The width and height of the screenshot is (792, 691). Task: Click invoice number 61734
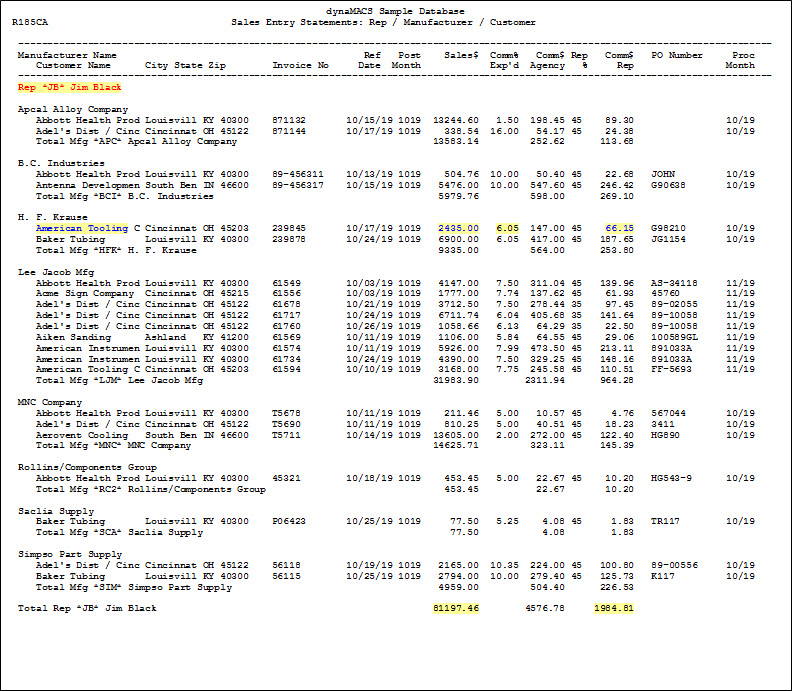pyautogui.click(x=286, y=360)
